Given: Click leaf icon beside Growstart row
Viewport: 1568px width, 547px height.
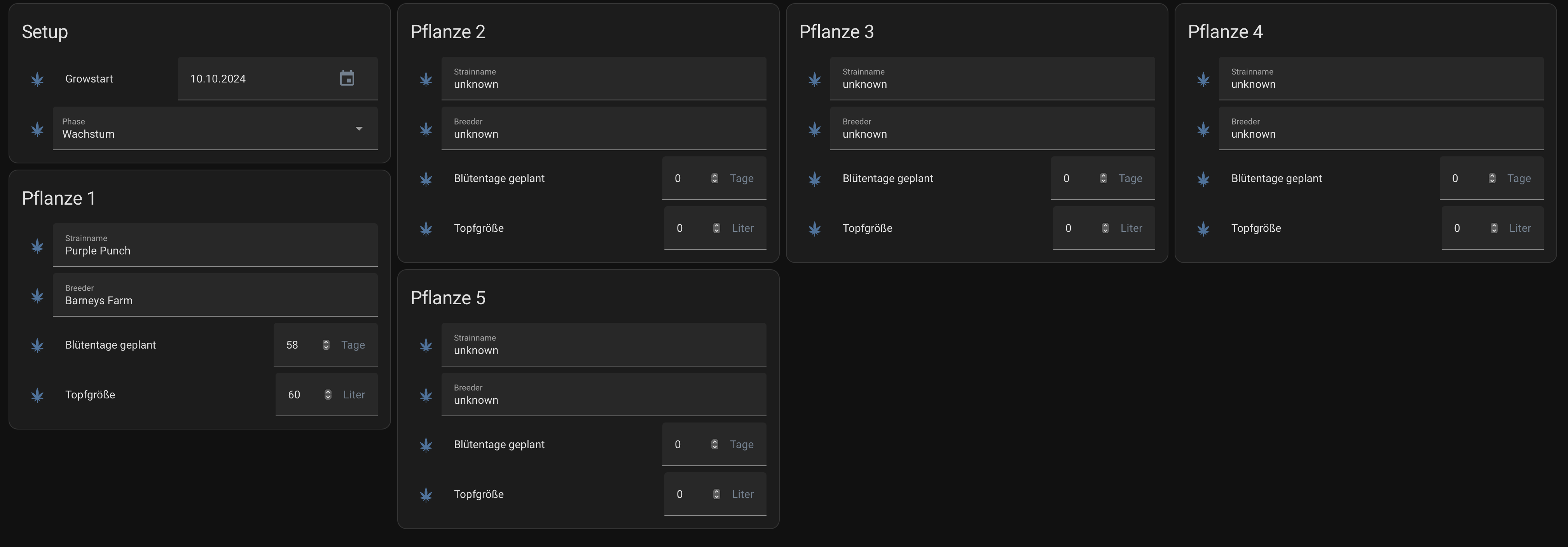Looking at the screenshot, I should [x=37, y=79].
